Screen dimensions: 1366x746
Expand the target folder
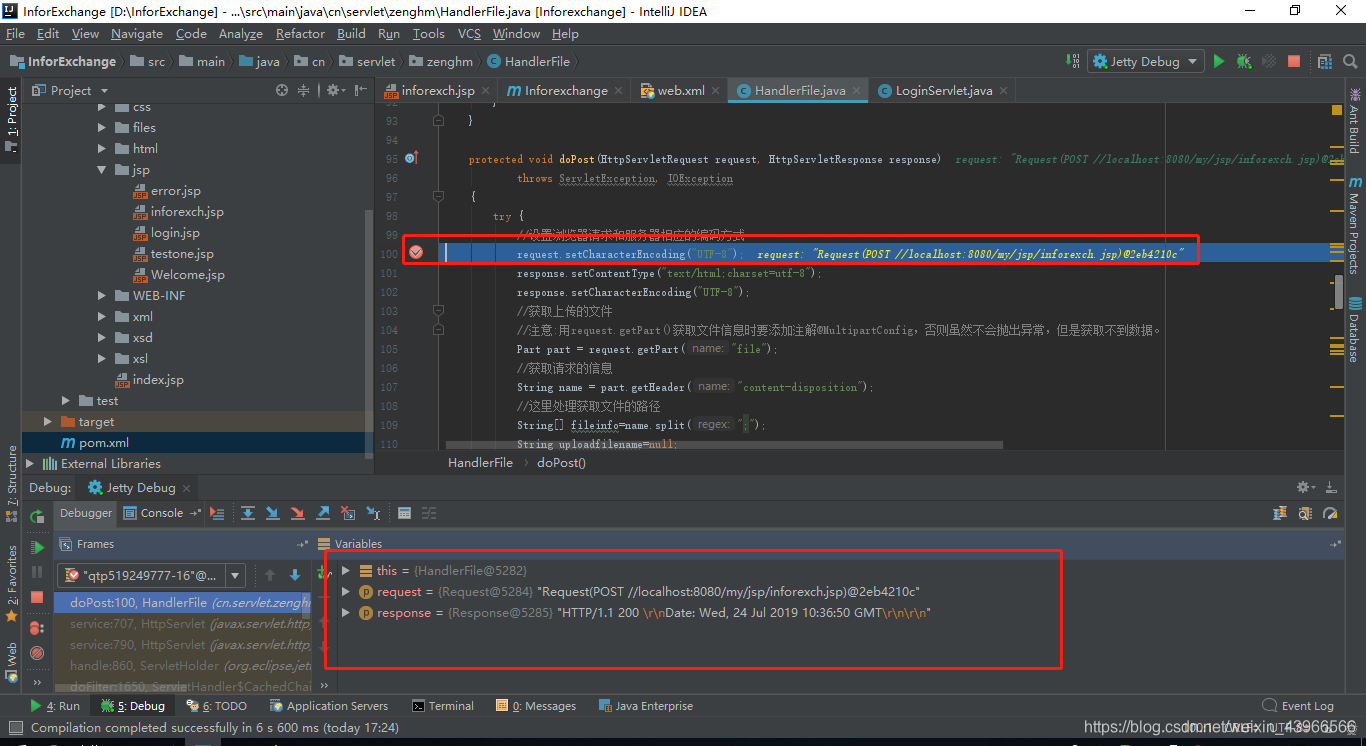[x=47, y=422]
